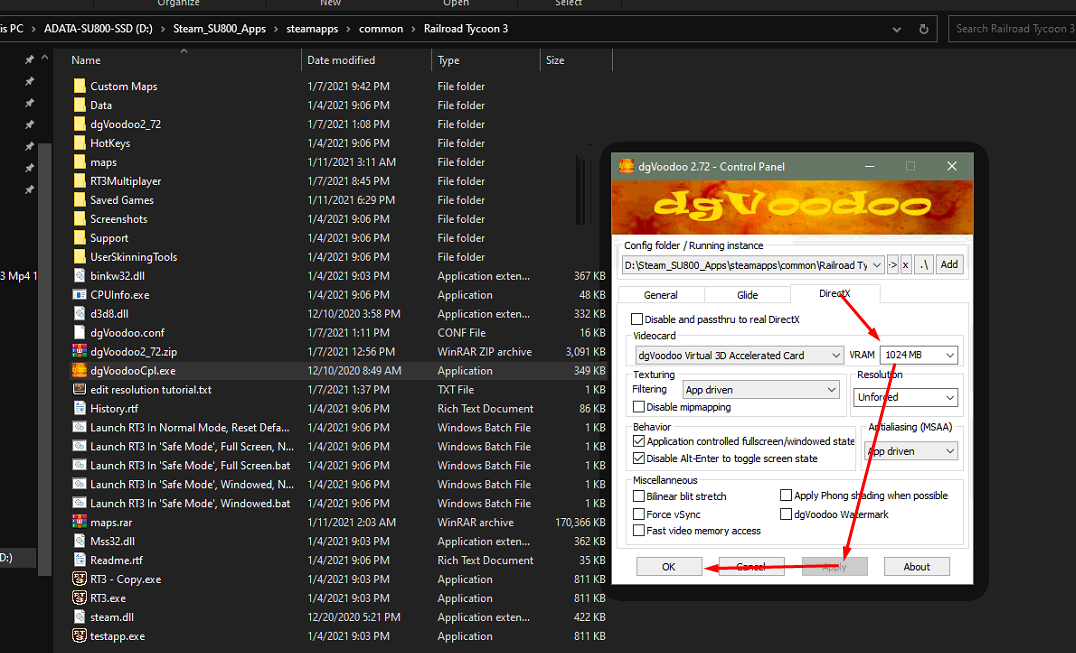Click the History.rtf document icon

tap(80, 408)
